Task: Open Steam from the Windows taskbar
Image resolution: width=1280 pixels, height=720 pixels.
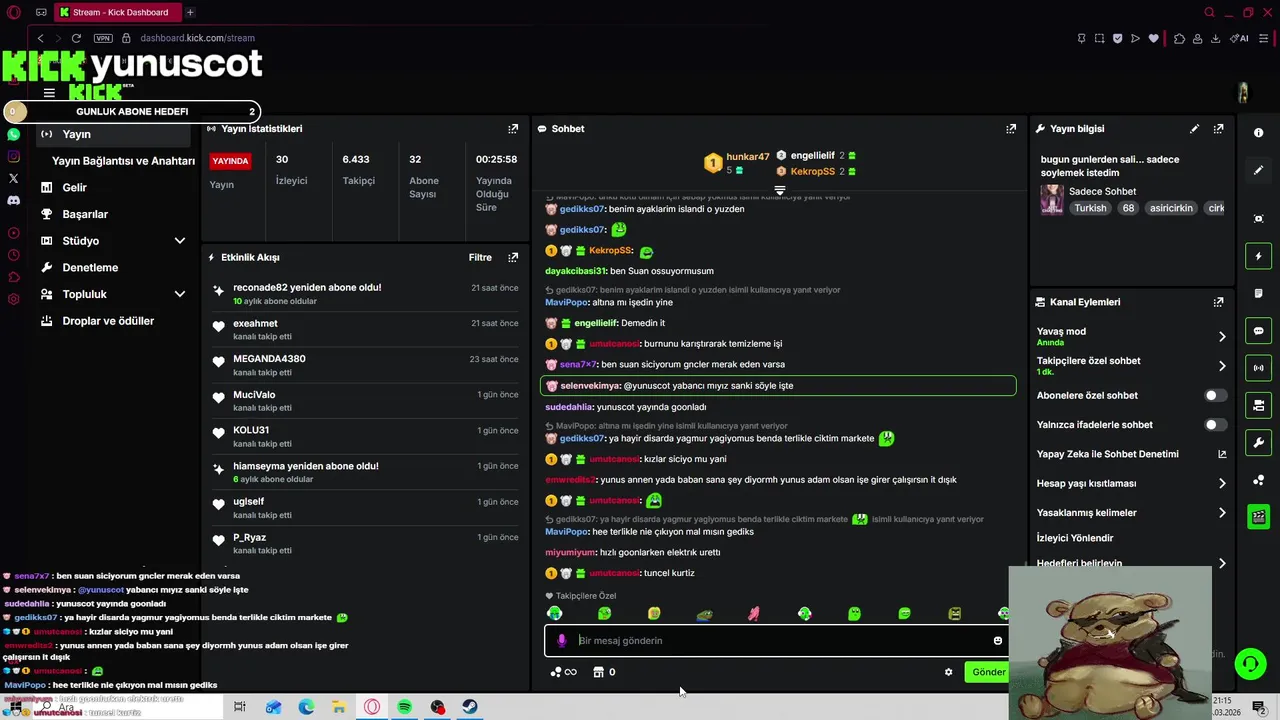Action: (x=470, y=707)
